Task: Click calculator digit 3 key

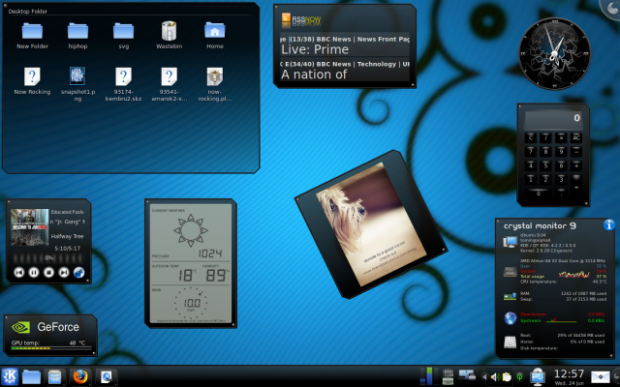Action: coord(561,179)
